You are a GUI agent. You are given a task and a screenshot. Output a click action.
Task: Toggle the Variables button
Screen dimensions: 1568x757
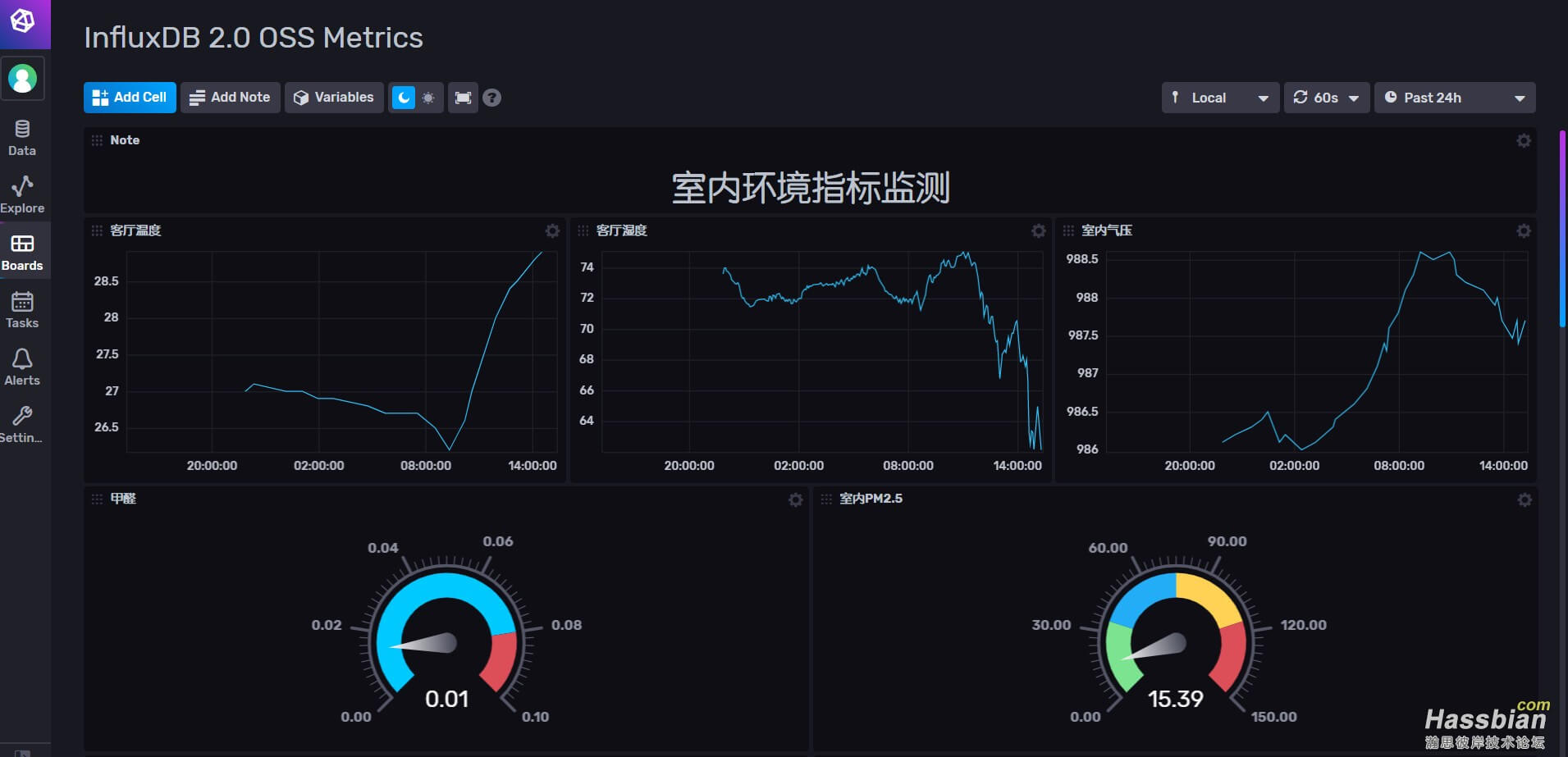coord(334,98)
